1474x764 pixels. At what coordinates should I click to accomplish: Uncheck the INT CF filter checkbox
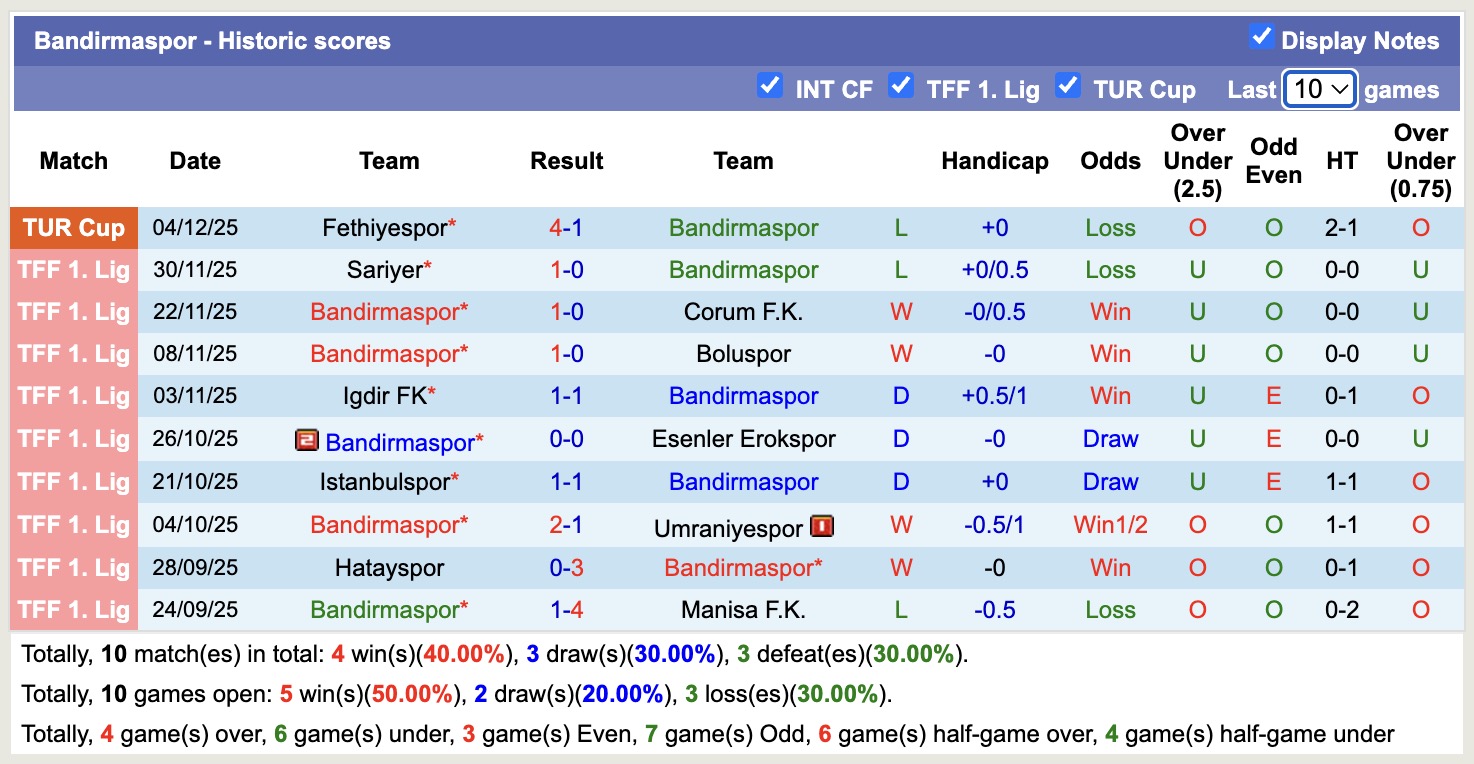click(x=769, y=86)
